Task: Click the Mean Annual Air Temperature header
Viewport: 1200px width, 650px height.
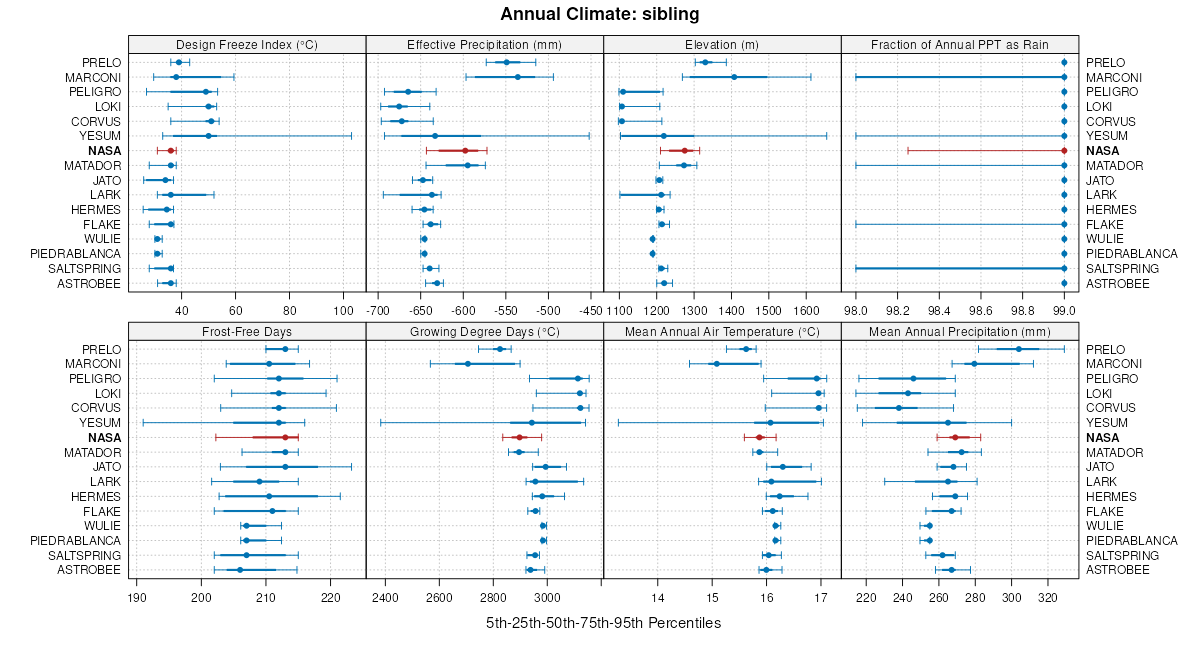Action: tap(722, 331)
